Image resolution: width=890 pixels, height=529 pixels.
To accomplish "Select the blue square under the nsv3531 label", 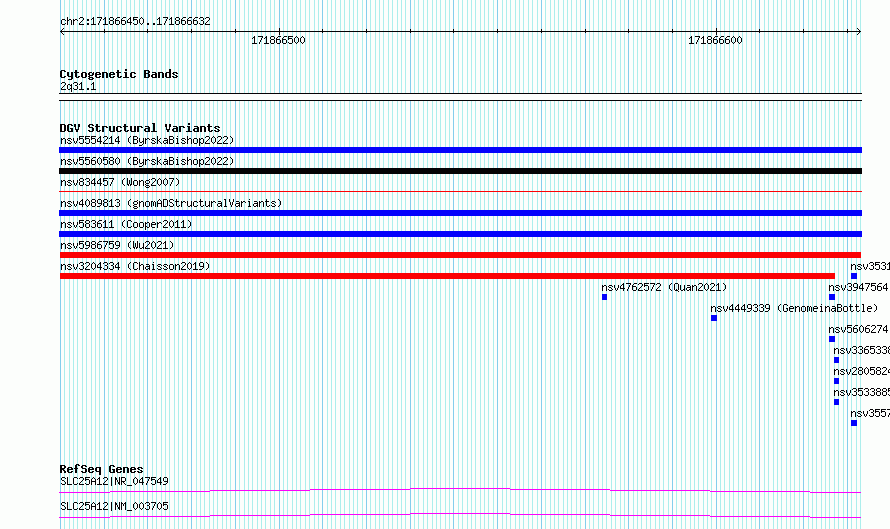I will (x=854, y=276).
